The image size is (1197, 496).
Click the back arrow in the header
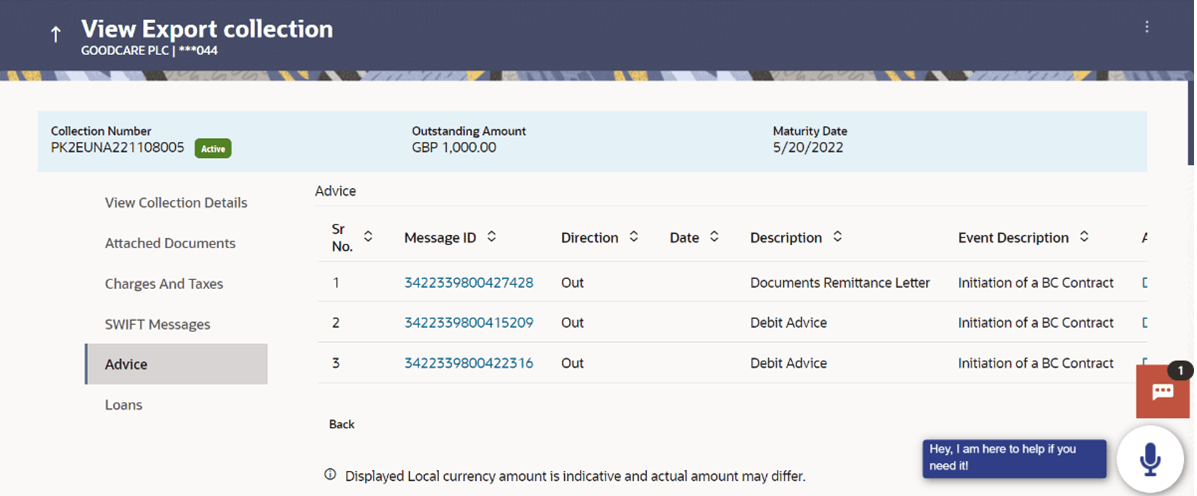pos(56,34)
